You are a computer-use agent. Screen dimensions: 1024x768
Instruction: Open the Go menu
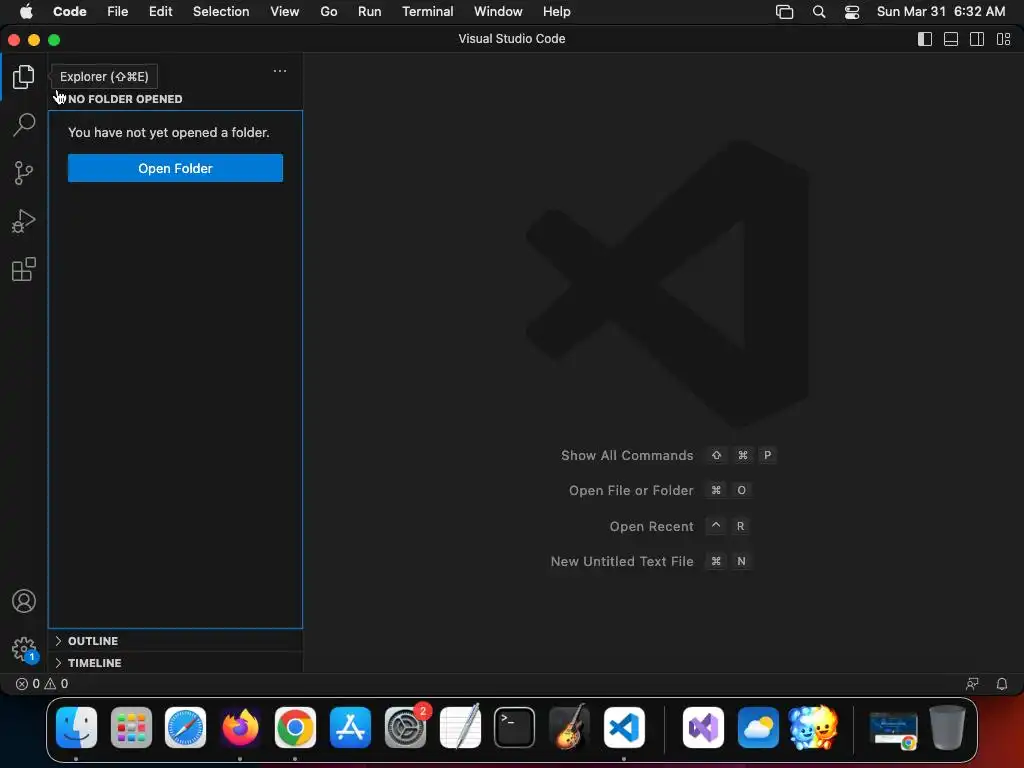328,12
